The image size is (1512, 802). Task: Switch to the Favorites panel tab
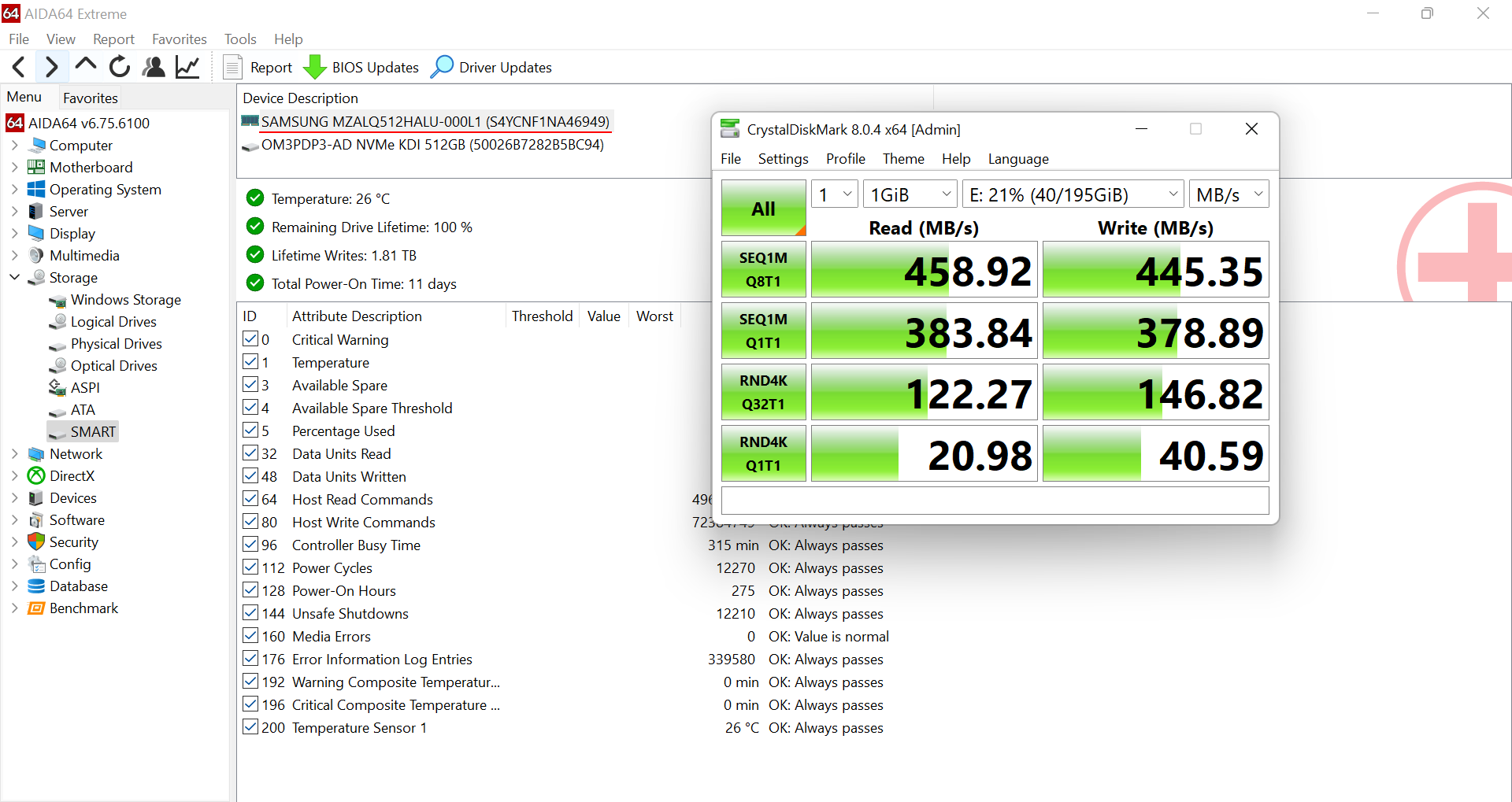coord(91,98)
